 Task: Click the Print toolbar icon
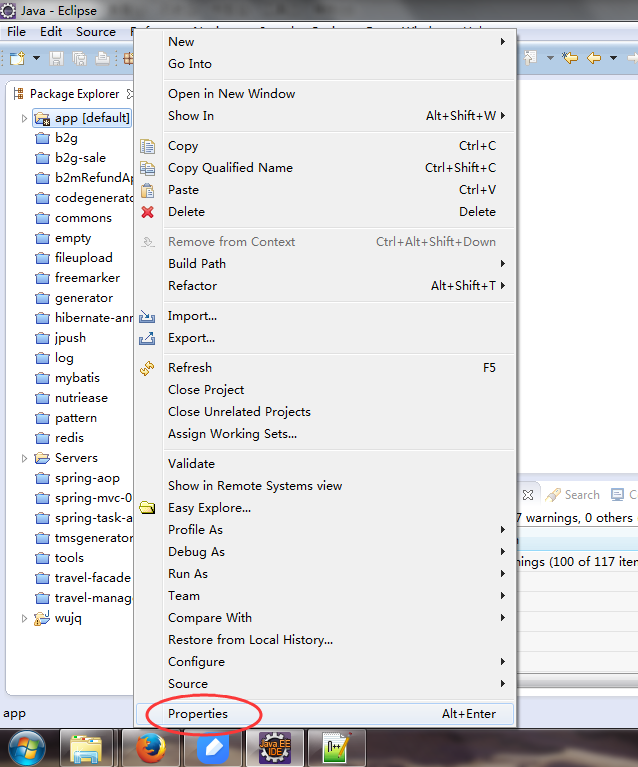tap(102, 58)
